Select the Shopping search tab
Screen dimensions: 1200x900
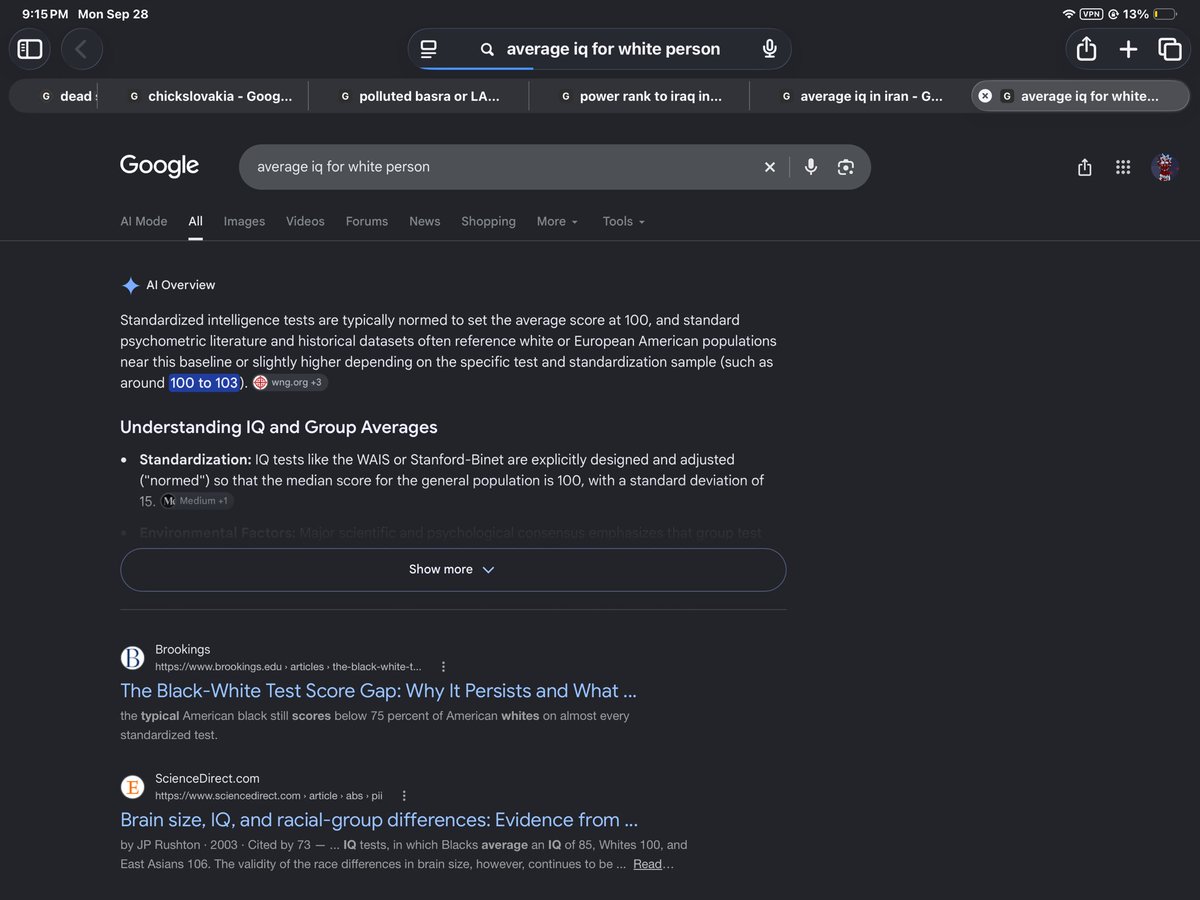[488, 221]
